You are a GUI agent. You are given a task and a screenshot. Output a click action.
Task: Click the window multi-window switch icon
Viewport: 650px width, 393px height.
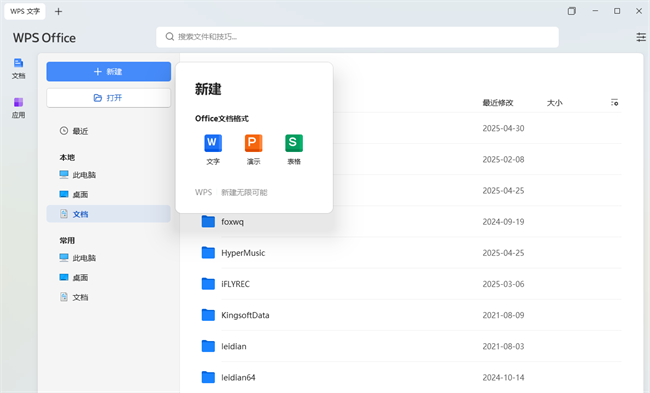[x=572, y=11]
